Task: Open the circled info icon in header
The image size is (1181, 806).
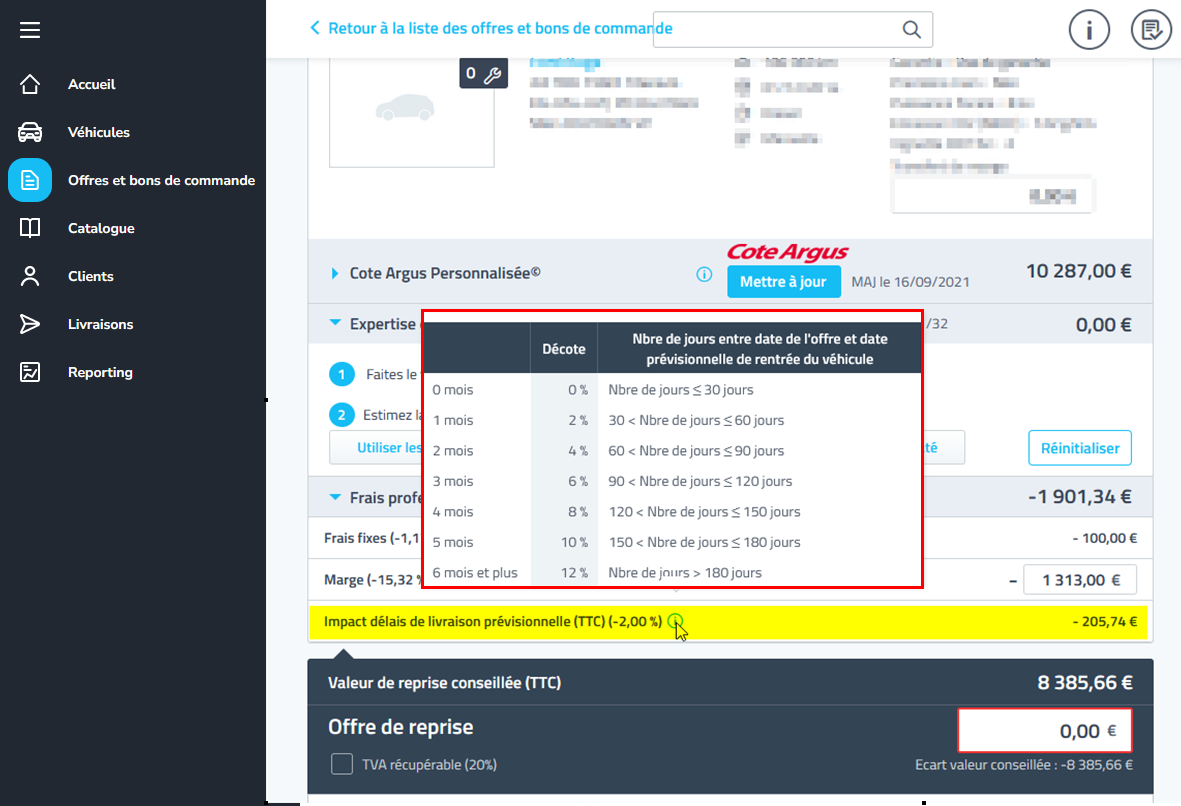Action: tap(1089, 30)
